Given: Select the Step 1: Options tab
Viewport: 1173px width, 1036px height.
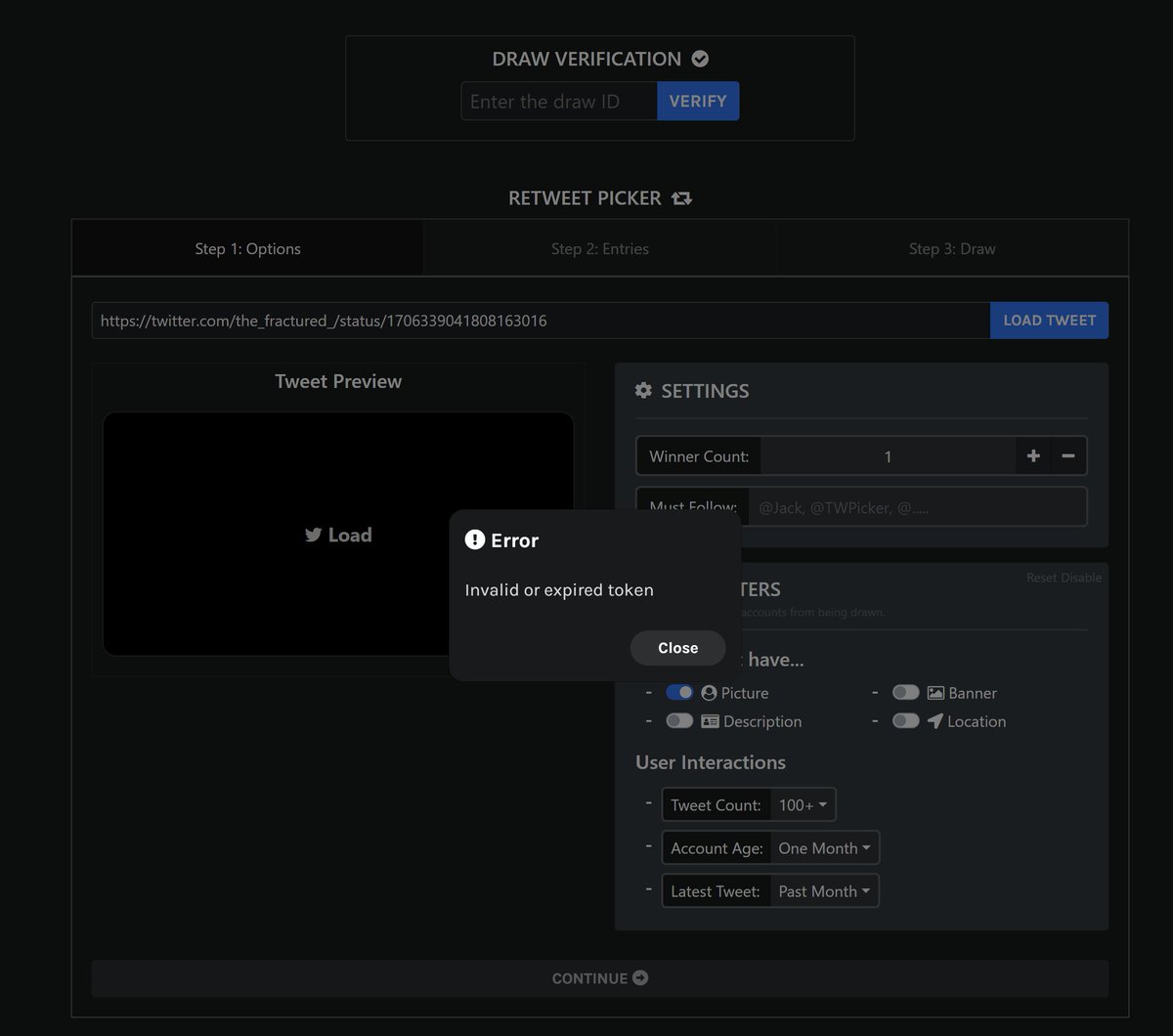Looking at the screenshot, I should point(247,248).
